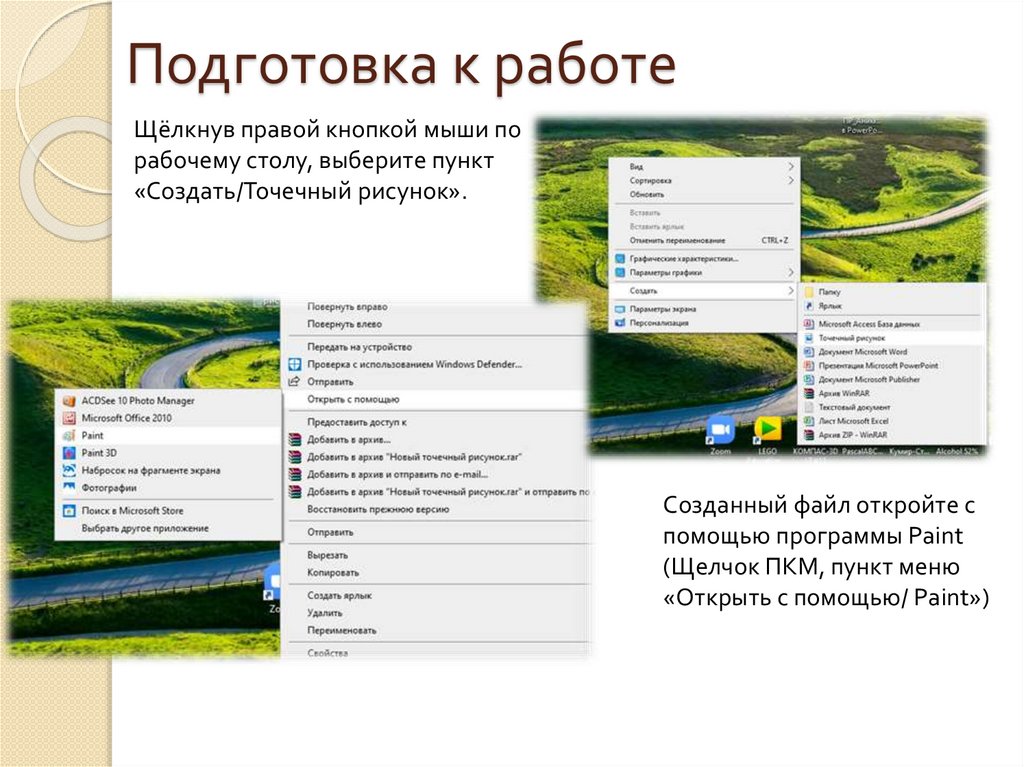
Task: Choose Создать ярлык menu entry
Action: click(x=339, y=596)
